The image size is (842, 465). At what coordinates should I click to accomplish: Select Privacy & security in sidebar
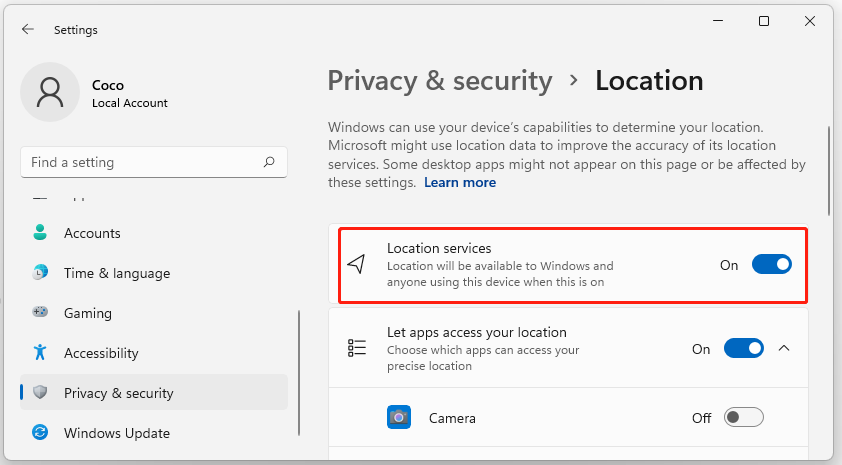154,393
